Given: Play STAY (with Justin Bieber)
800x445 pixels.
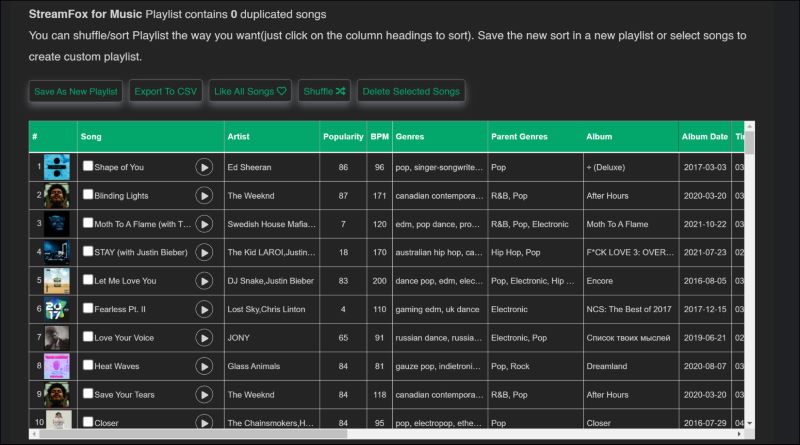Looking at the screenshot, I should click(204, 252).
